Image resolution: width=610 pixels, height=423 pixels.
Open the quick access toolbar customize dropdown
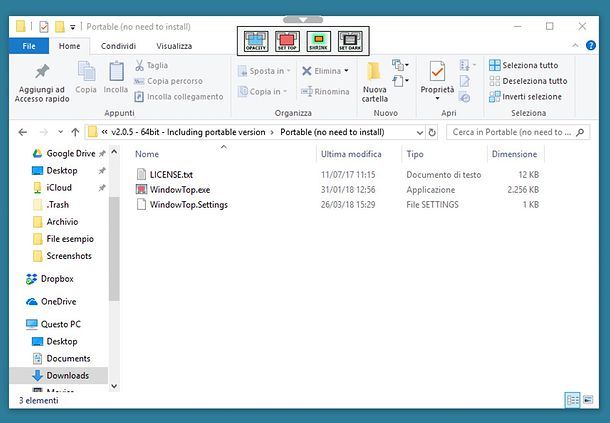click(x=72, y=27)
